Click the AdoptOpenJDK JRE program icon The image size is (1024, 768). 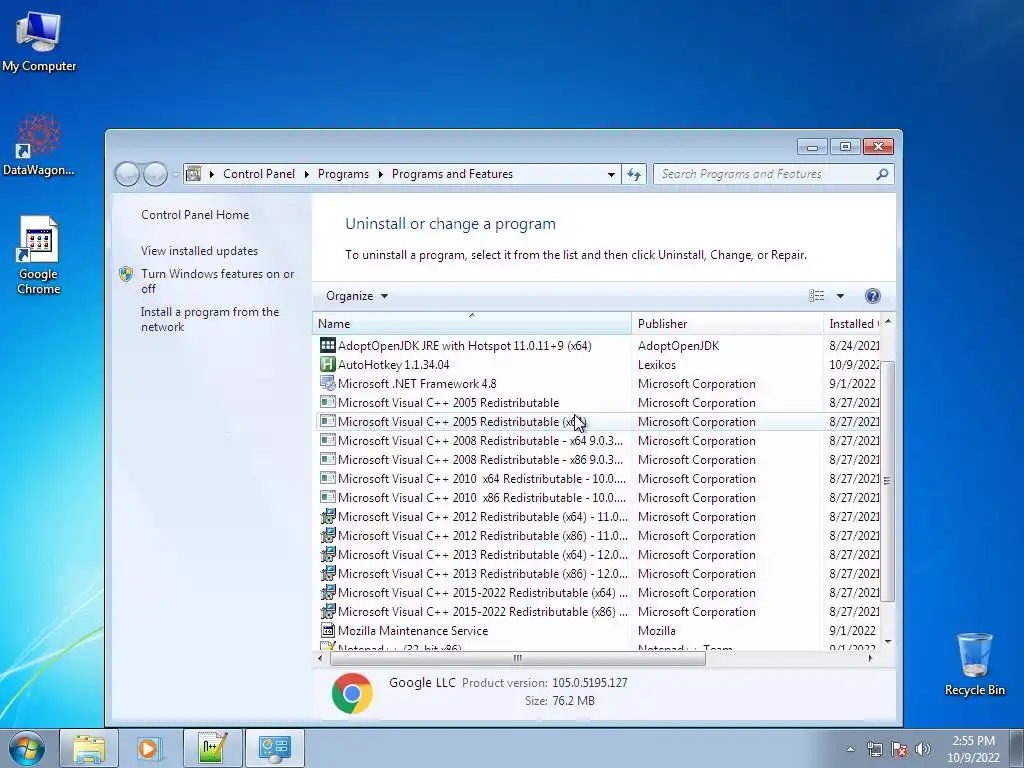pos(328,345)
